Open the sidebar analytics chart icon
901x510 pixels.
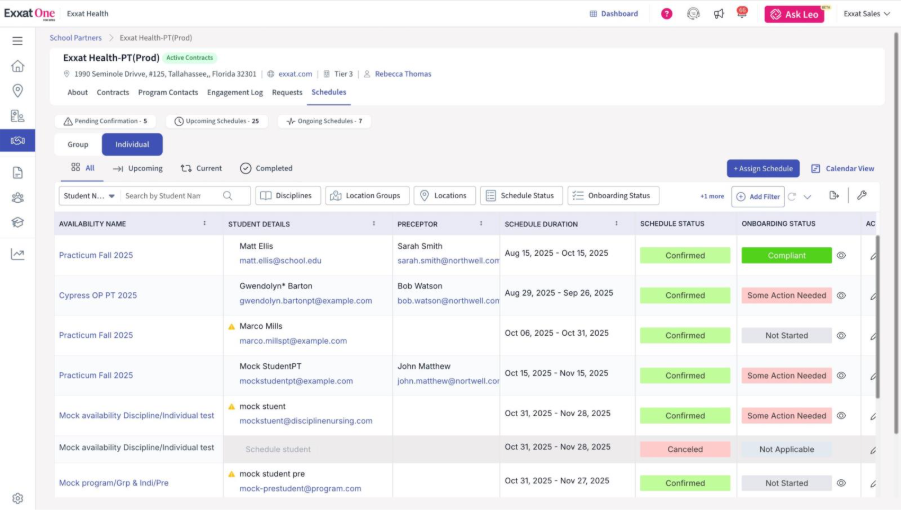(x=17, y=254)
